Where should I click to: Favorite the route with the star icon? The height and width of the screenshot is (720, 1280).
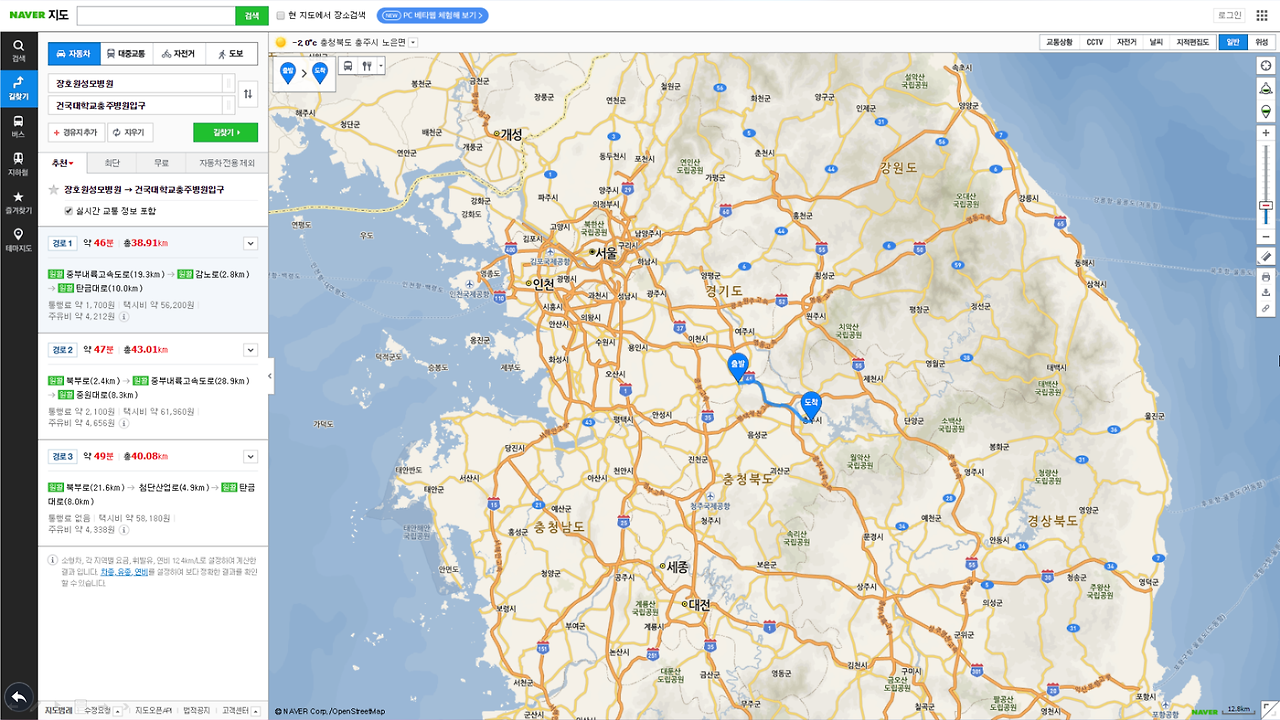click(x=54, y=189)
